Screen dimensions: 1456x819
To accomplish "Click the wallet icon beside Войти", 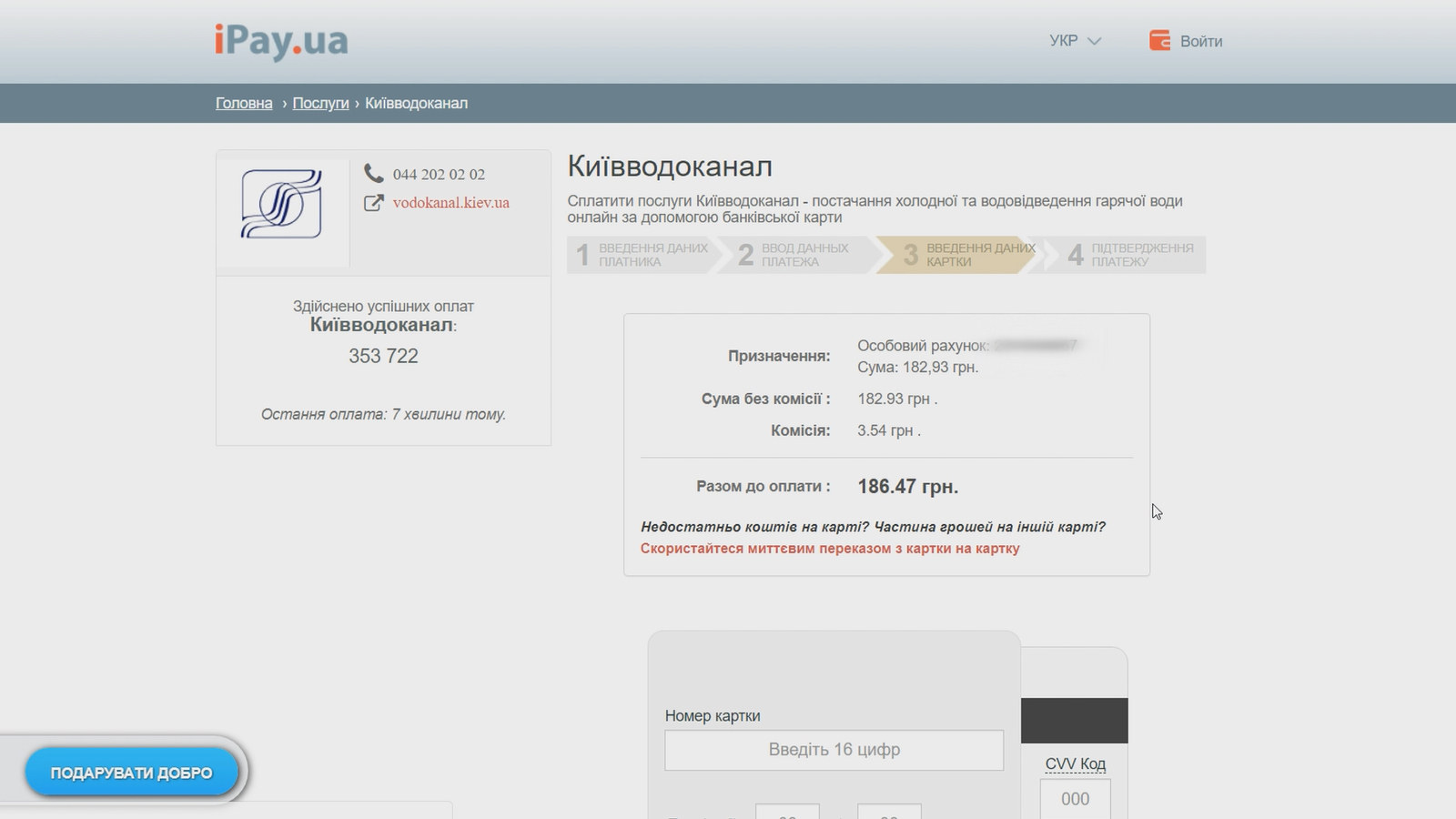I will (x=1159, y=40).
